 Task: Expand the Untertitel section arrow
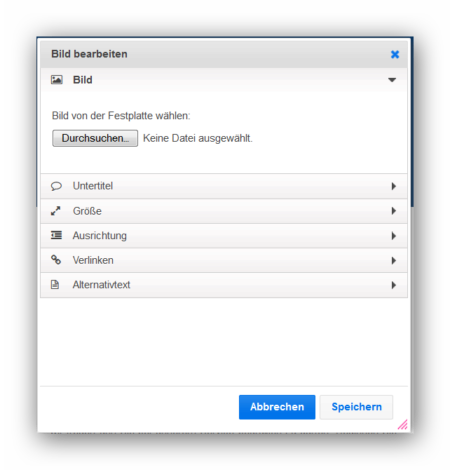pos(394,186)
